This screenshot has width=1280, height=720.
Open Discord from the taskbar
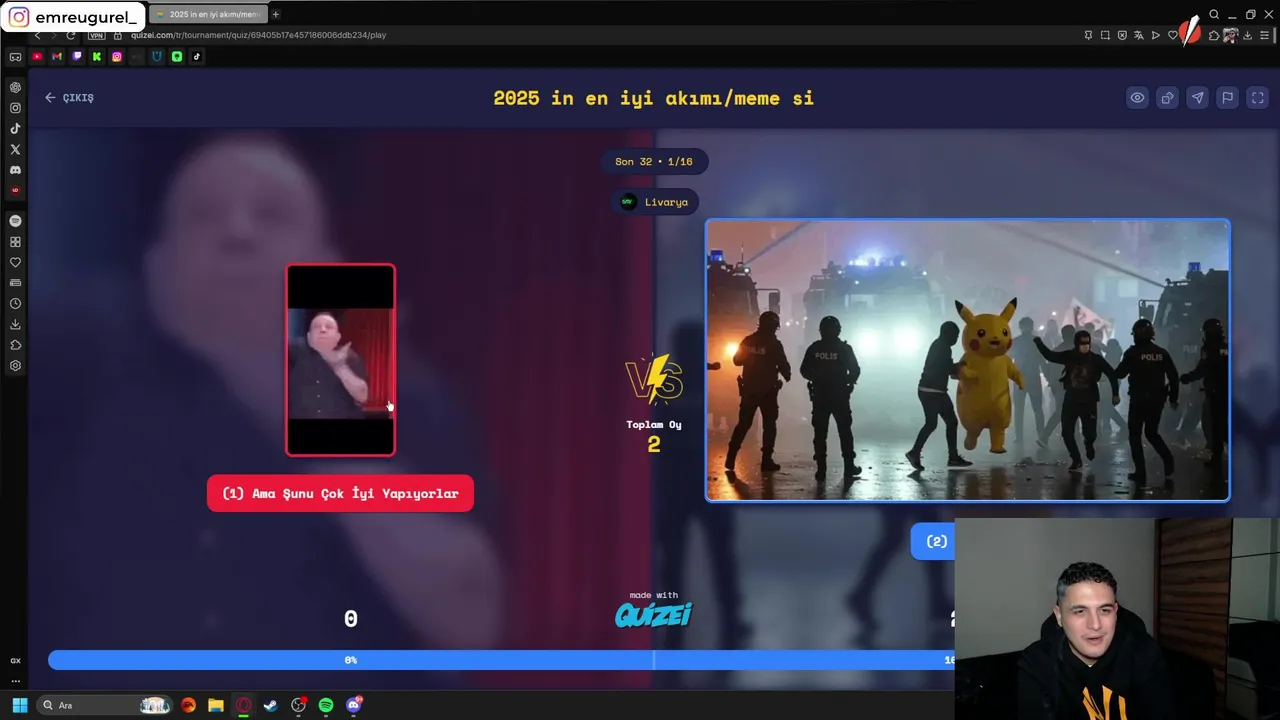click(x=353, y=705)
